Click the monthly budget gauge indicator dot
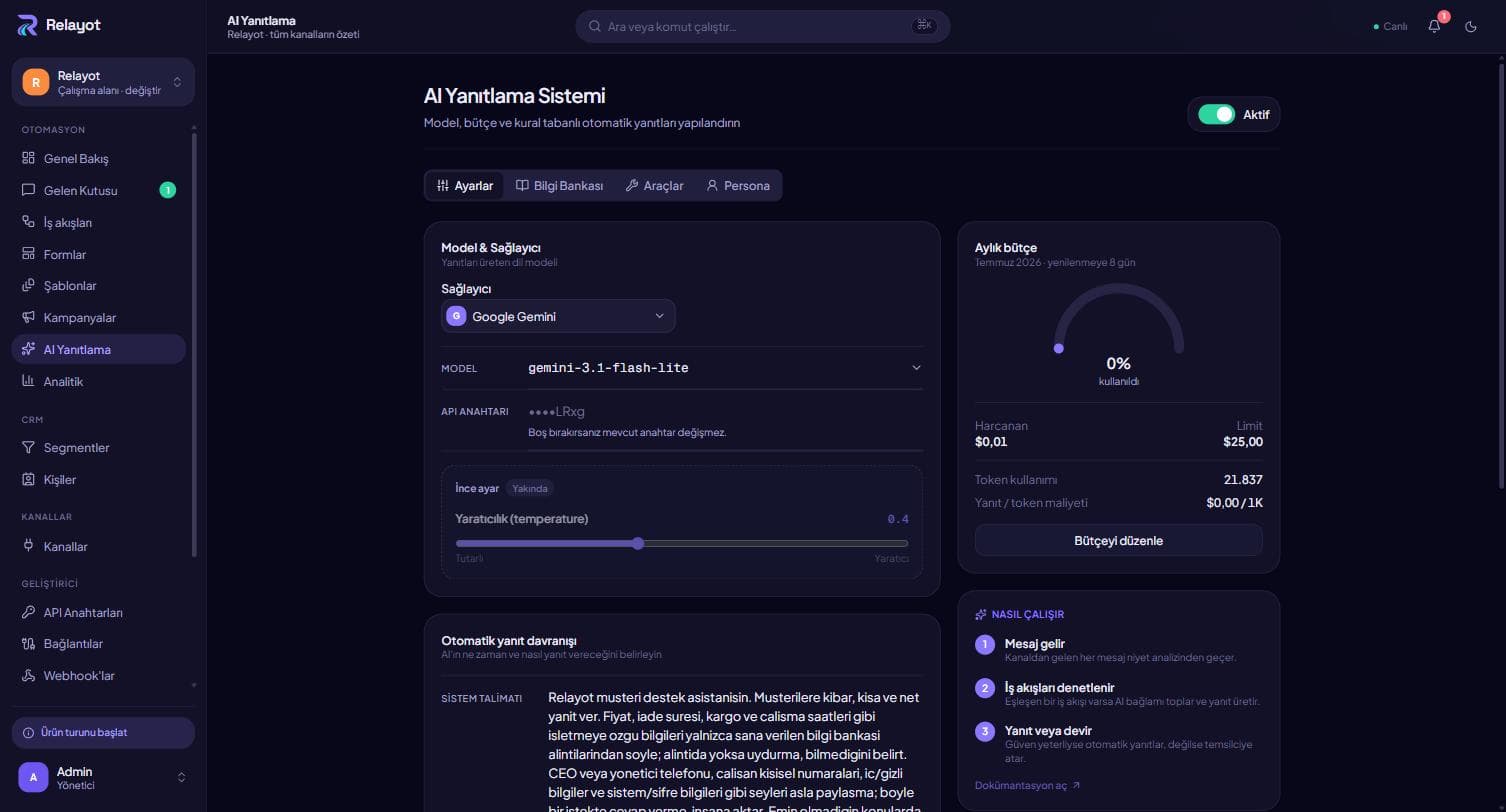Image resolution: width=1506 pixels, height=812 pixels. pyautogui.click(x=1058, y=348)
